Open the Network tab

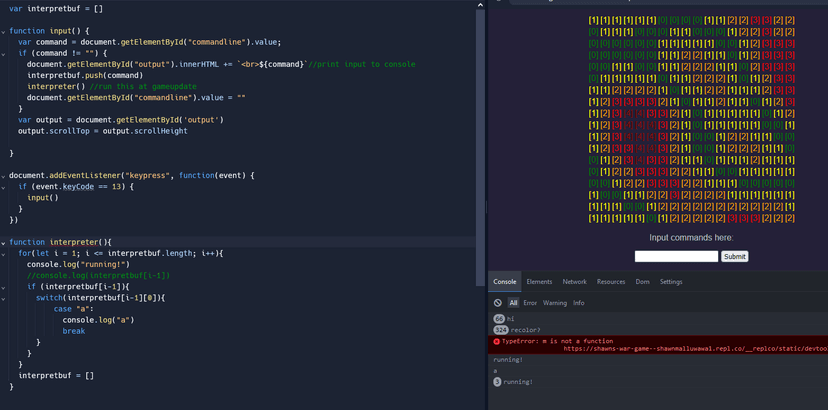tap(574, 282)
